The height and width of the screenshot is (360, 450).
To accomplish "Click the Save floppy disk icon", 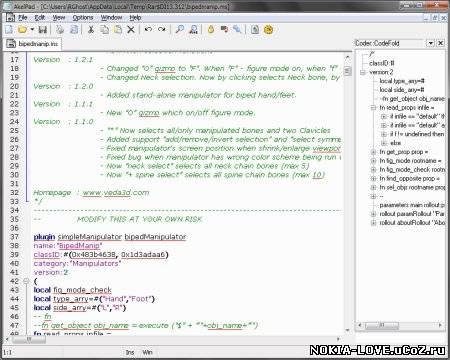I will (42, 30).
